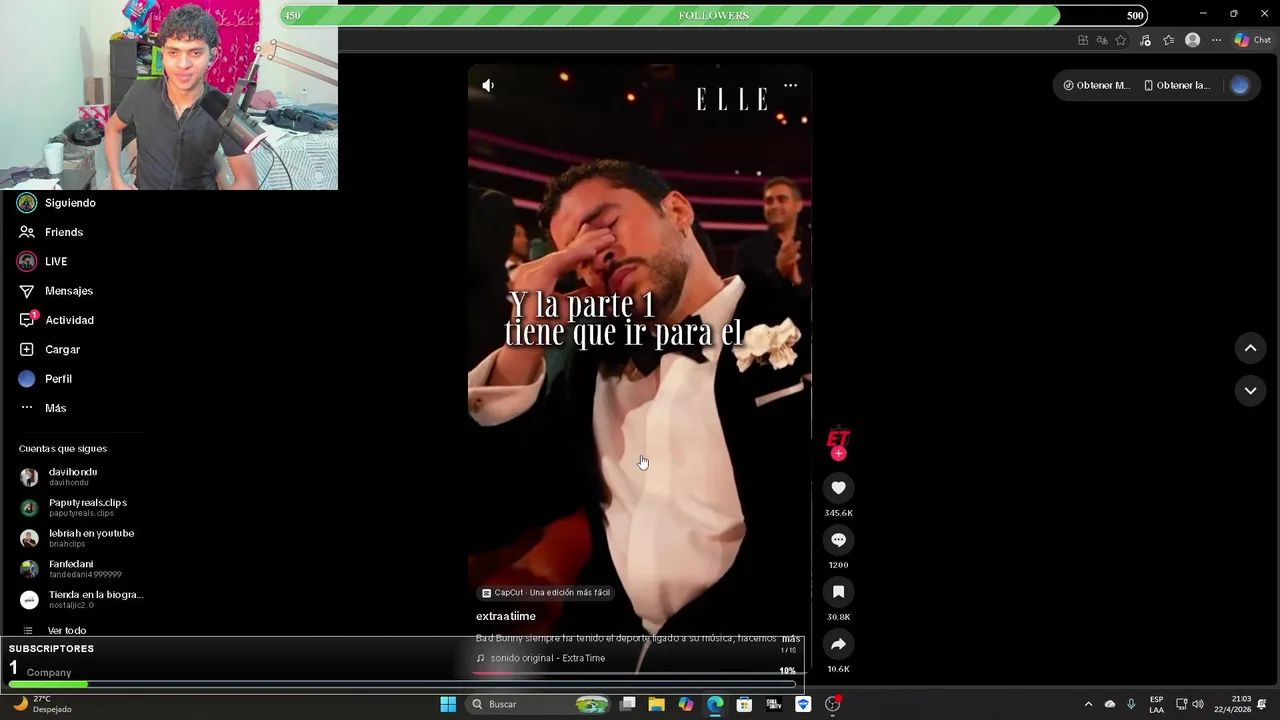Open the extraatiime creator username

tap(506, 616)
